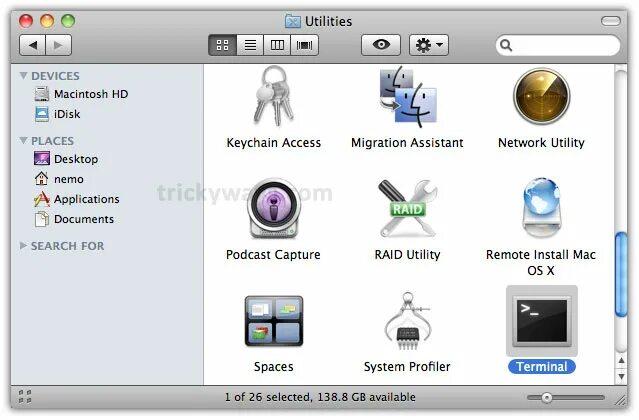Go forward with the right arrow button
Image resolution: width=639 pixels, height=420 pixels.
(59, 45)
